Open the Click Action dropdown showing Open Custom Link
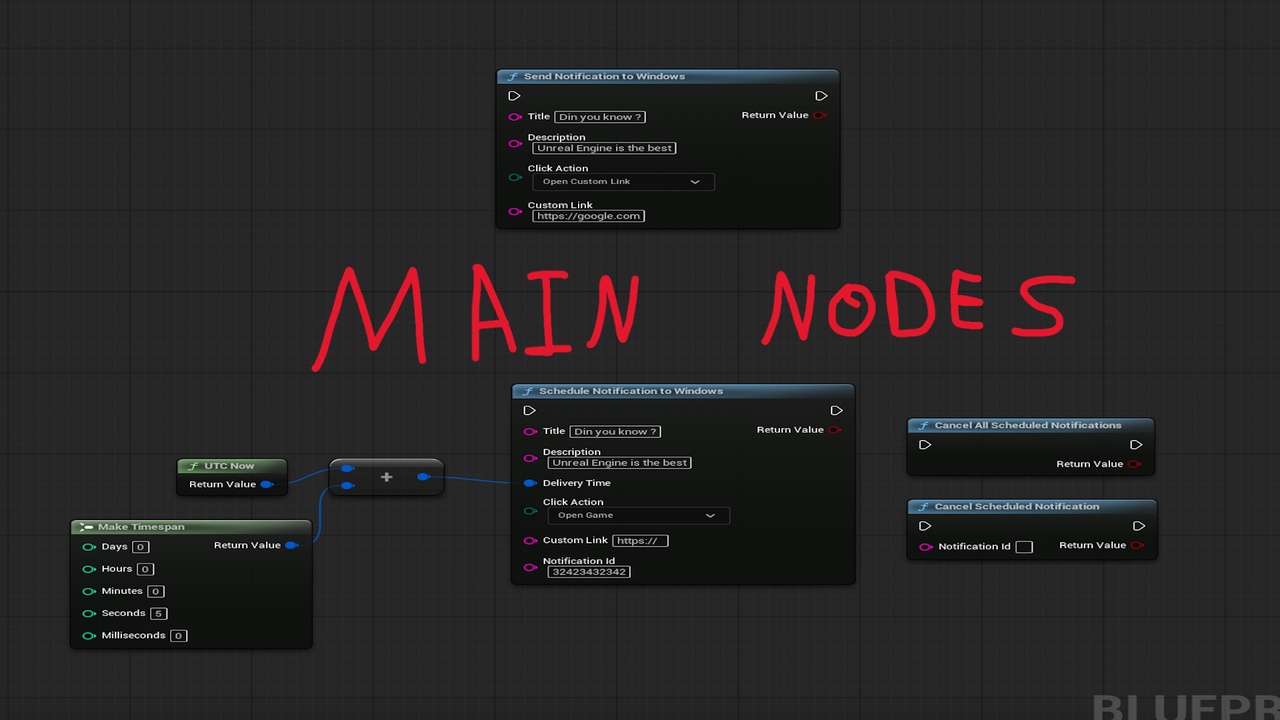Image resolution: width=1280 pixels, height=720 pixels. pos(623,182)
